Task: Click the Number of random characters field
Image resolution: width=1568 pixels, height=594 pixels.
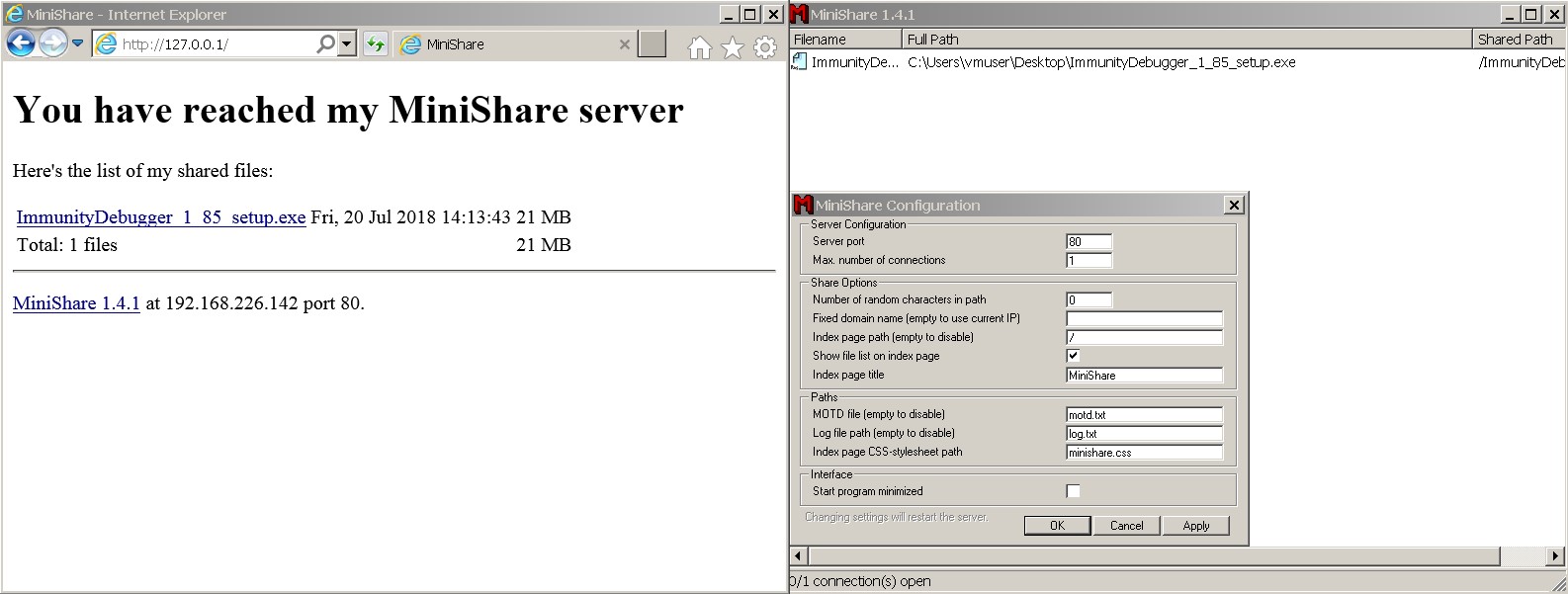Action: 1089,300
